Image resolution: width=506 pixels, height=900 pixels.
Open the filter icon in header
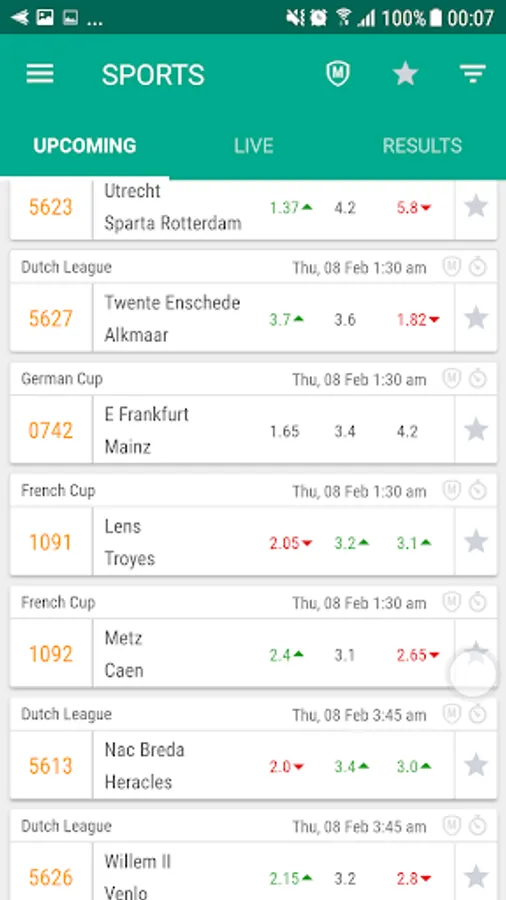tap(473, 74)
